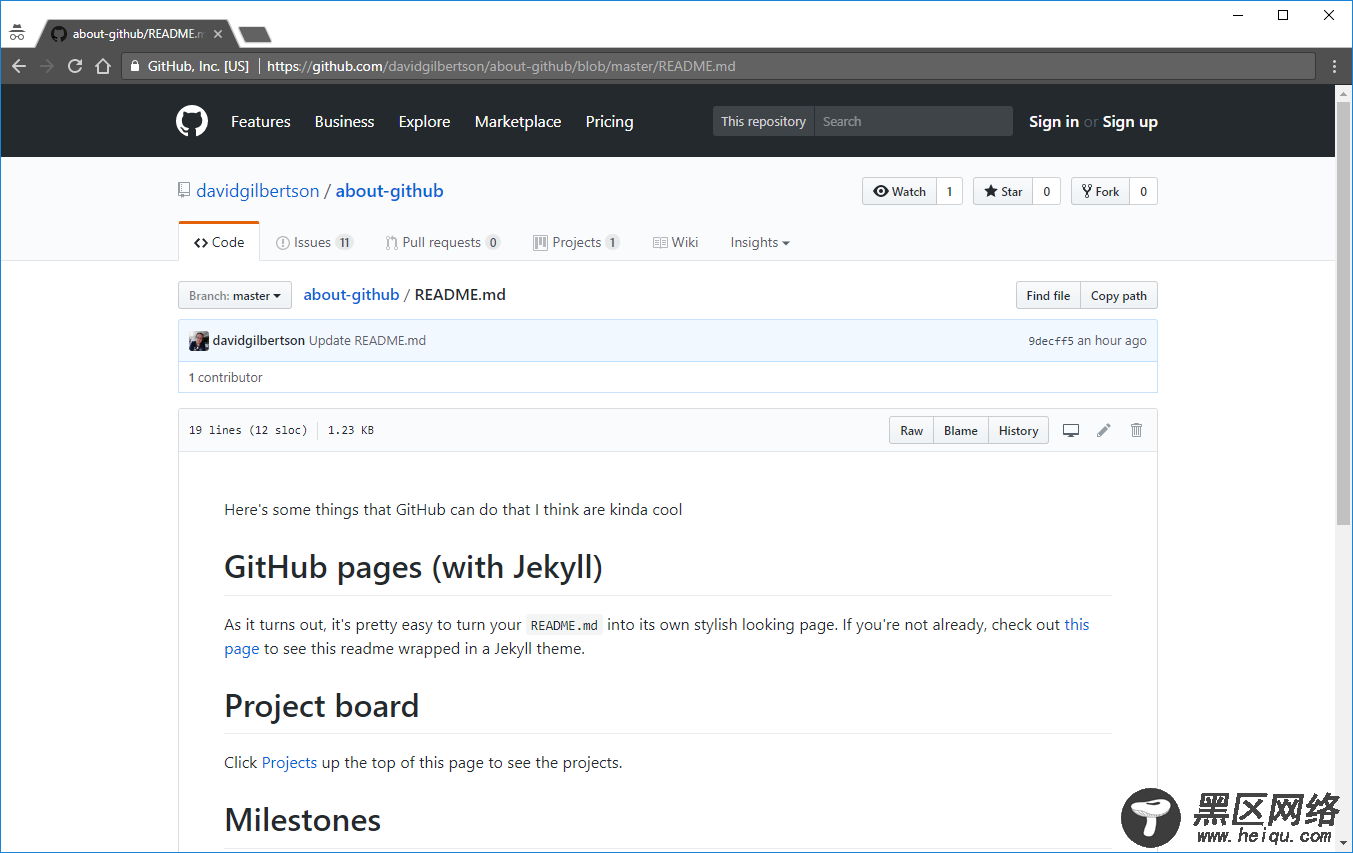Open the Pull requests tab
The width and height of the screenshot is (1353, 853).
click(442, 242)
